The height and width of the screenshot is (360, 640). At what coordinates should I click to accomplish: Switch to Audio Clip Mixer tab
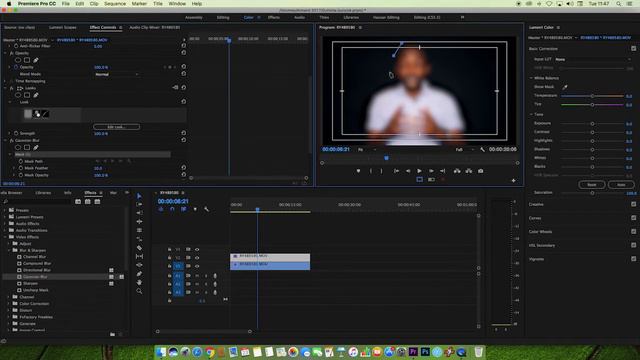[x=155, y=27]
